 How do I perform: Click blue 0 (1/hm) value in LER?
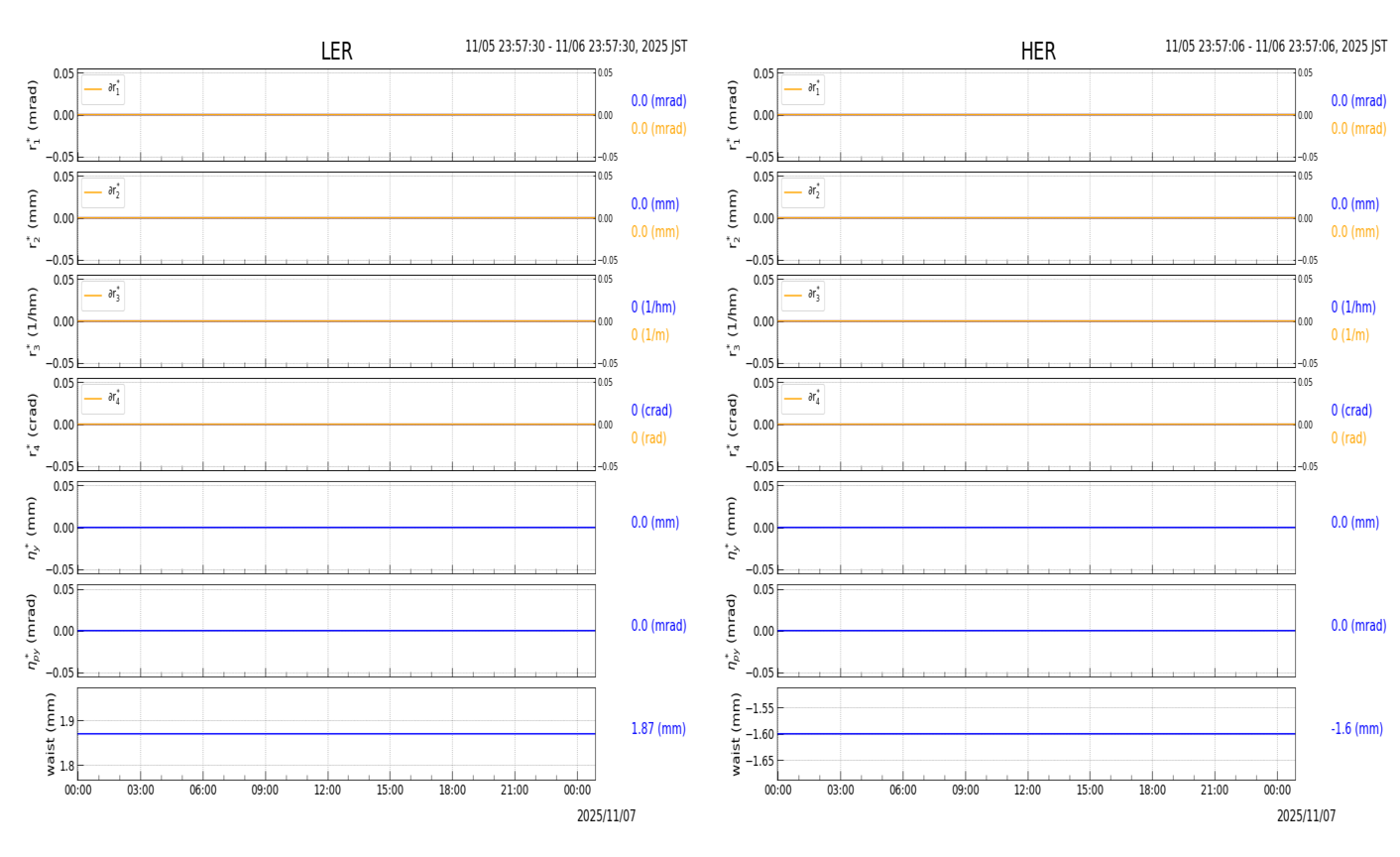(x=653, y=307)
